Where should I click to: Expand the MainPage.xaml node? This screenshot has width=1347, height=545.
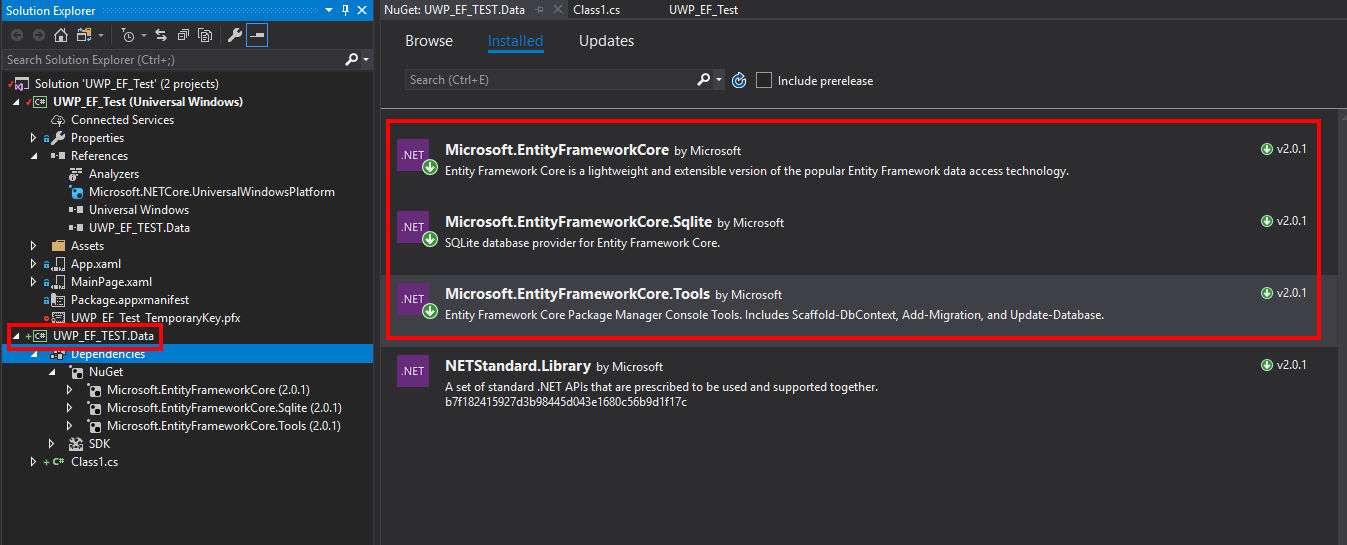33,282
